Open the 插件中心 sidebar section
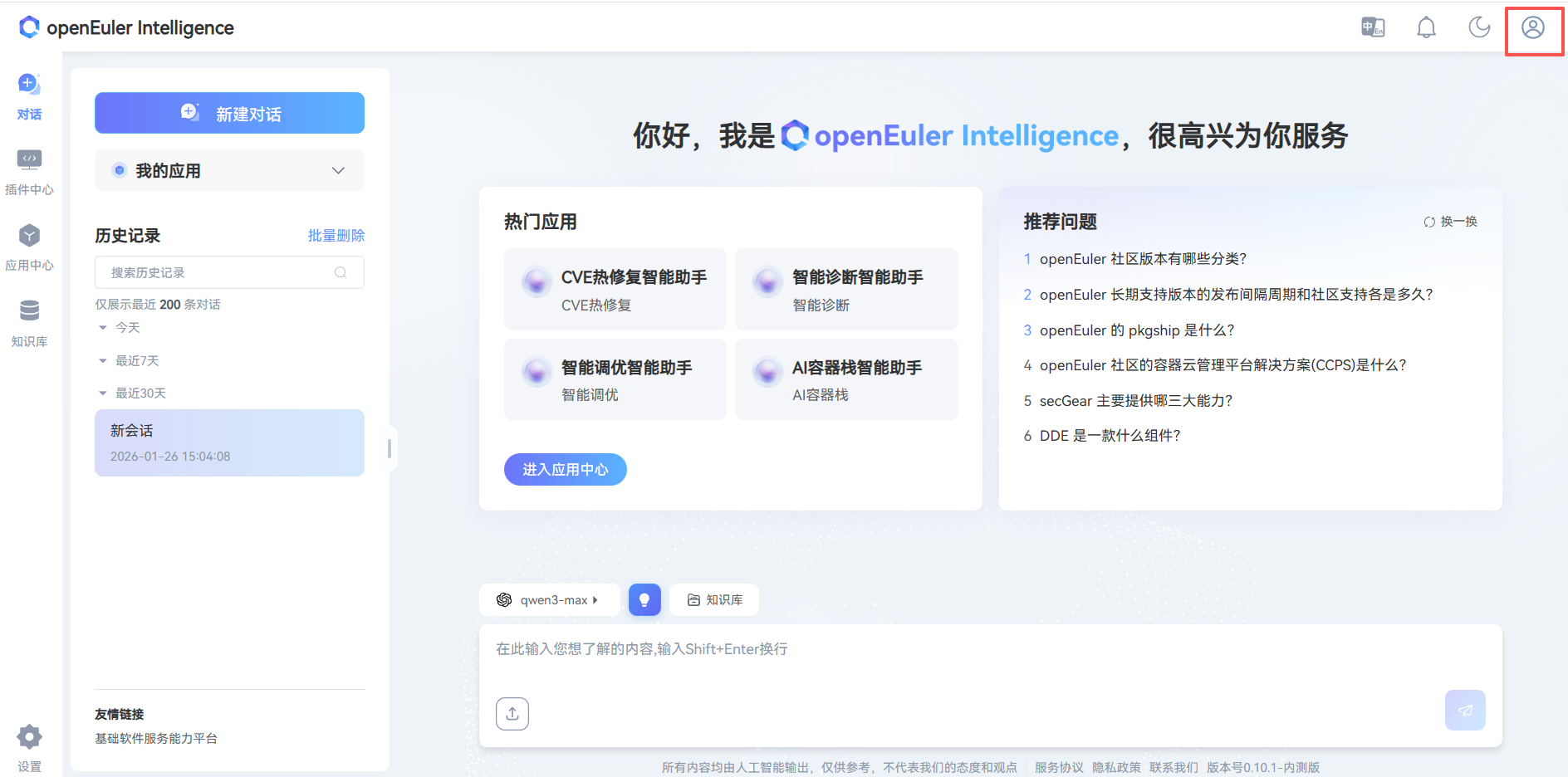The width and height of the screenshot is (1568, 777). coord(29,173)
